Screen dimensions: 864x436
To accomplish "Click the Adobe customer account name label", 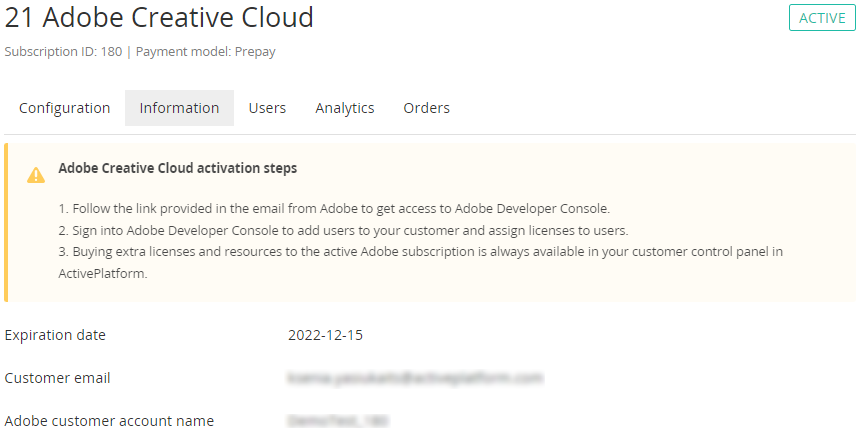I will click(109, 421).
